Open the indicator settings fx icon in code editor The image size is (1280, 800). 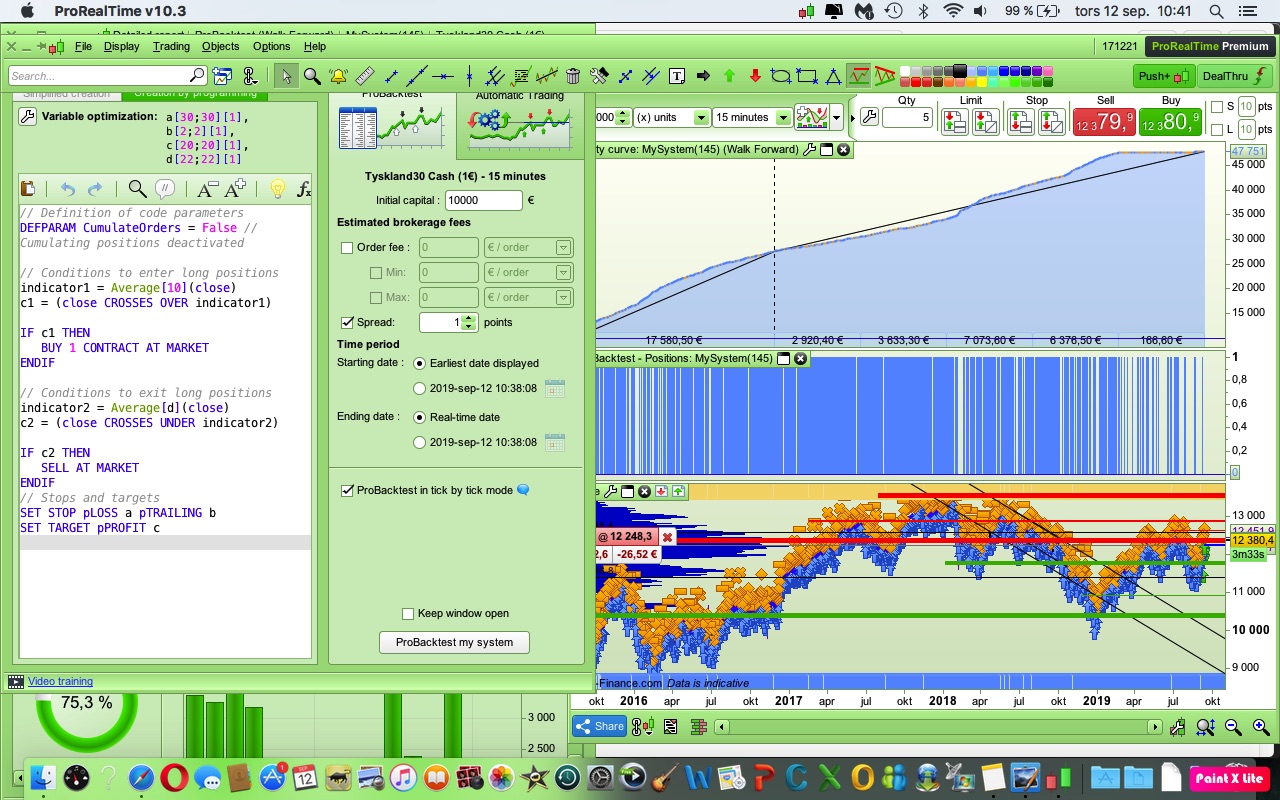point(303,190)
